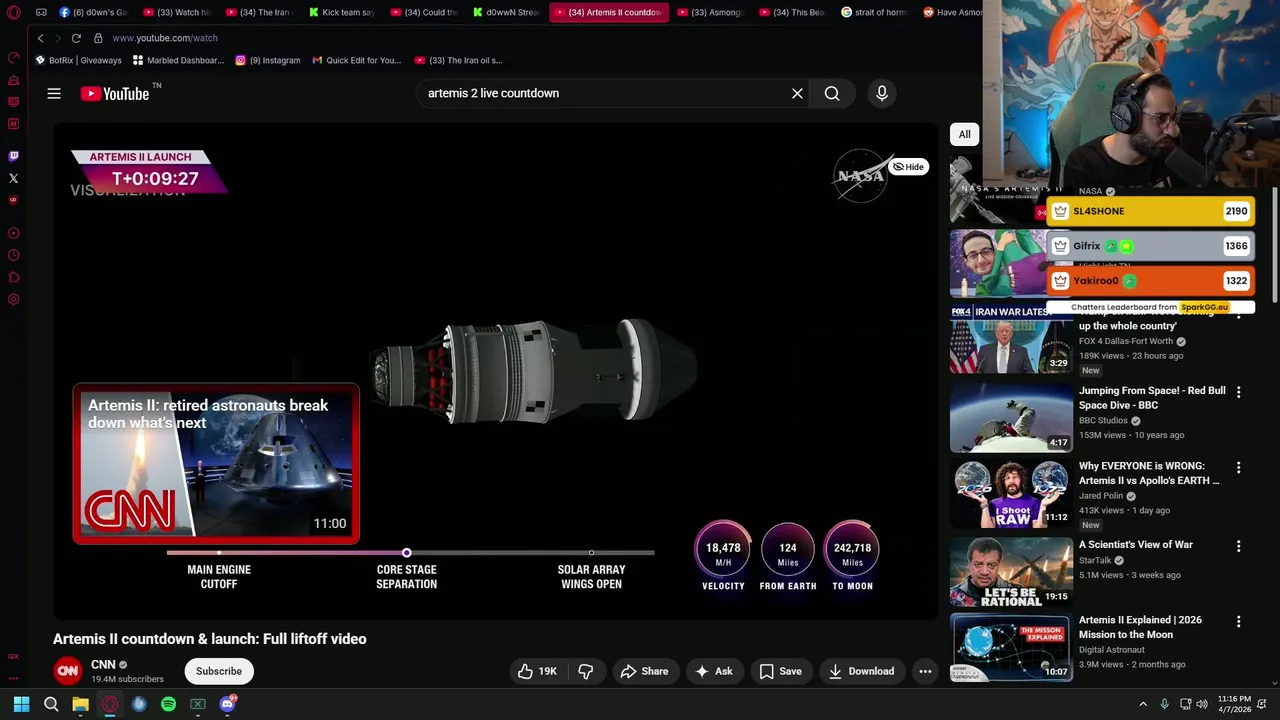Image resolution: width=1280 pixels, height=720 pixels.
Task: Open 'Why EVERYONE is WRONG' video title
Action: pos(1149,473)
